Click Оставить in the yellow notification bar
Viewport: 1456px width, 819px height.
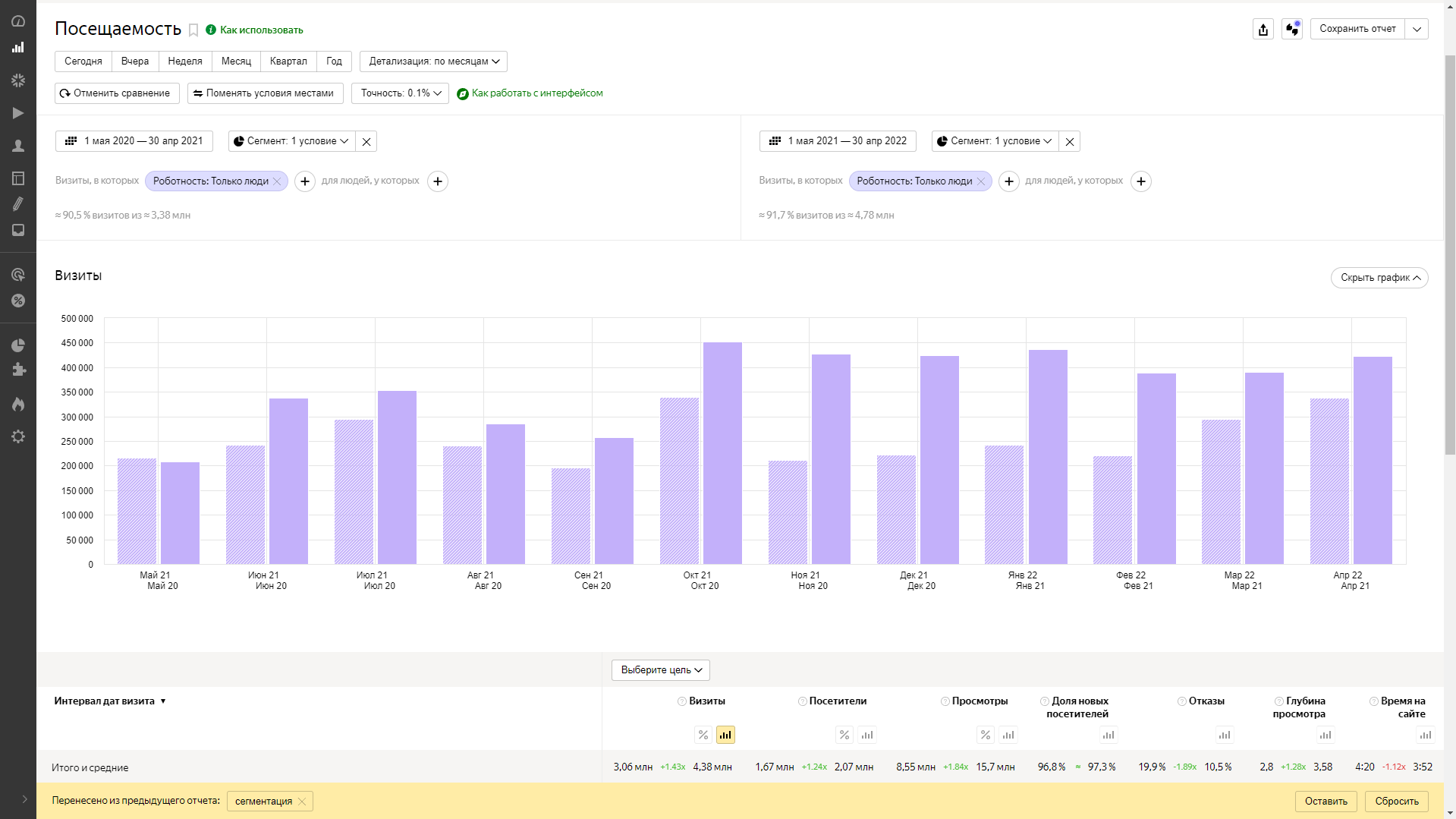click(x=1326, y=802)
